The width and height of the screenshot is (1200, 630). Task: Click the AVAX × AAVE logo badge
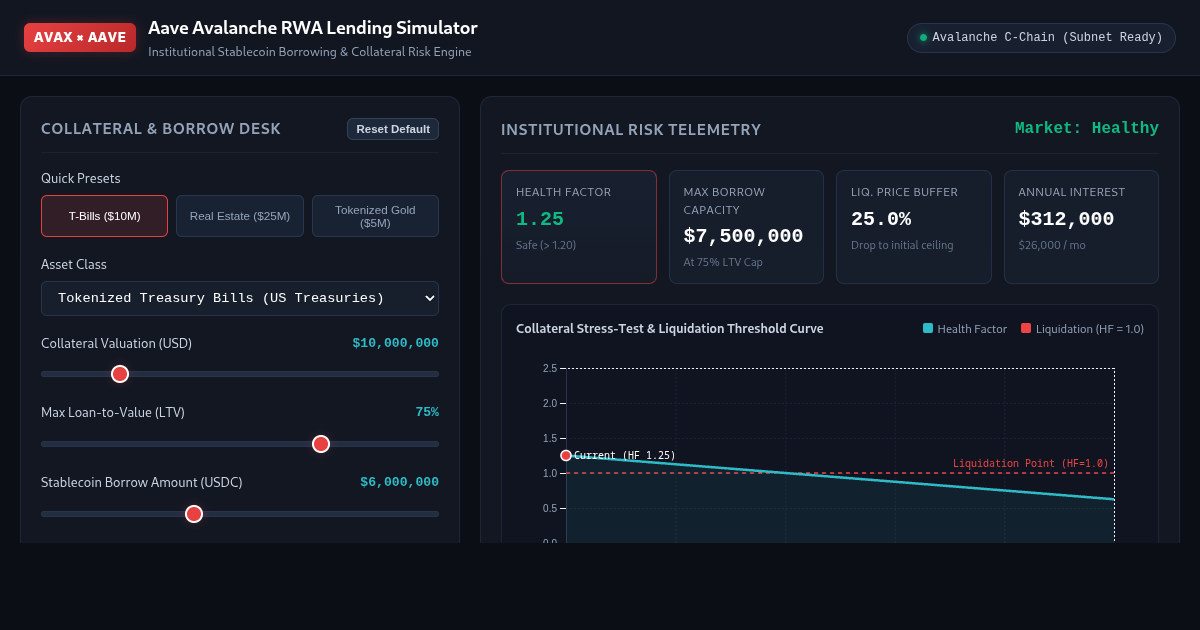click(80, 37)
